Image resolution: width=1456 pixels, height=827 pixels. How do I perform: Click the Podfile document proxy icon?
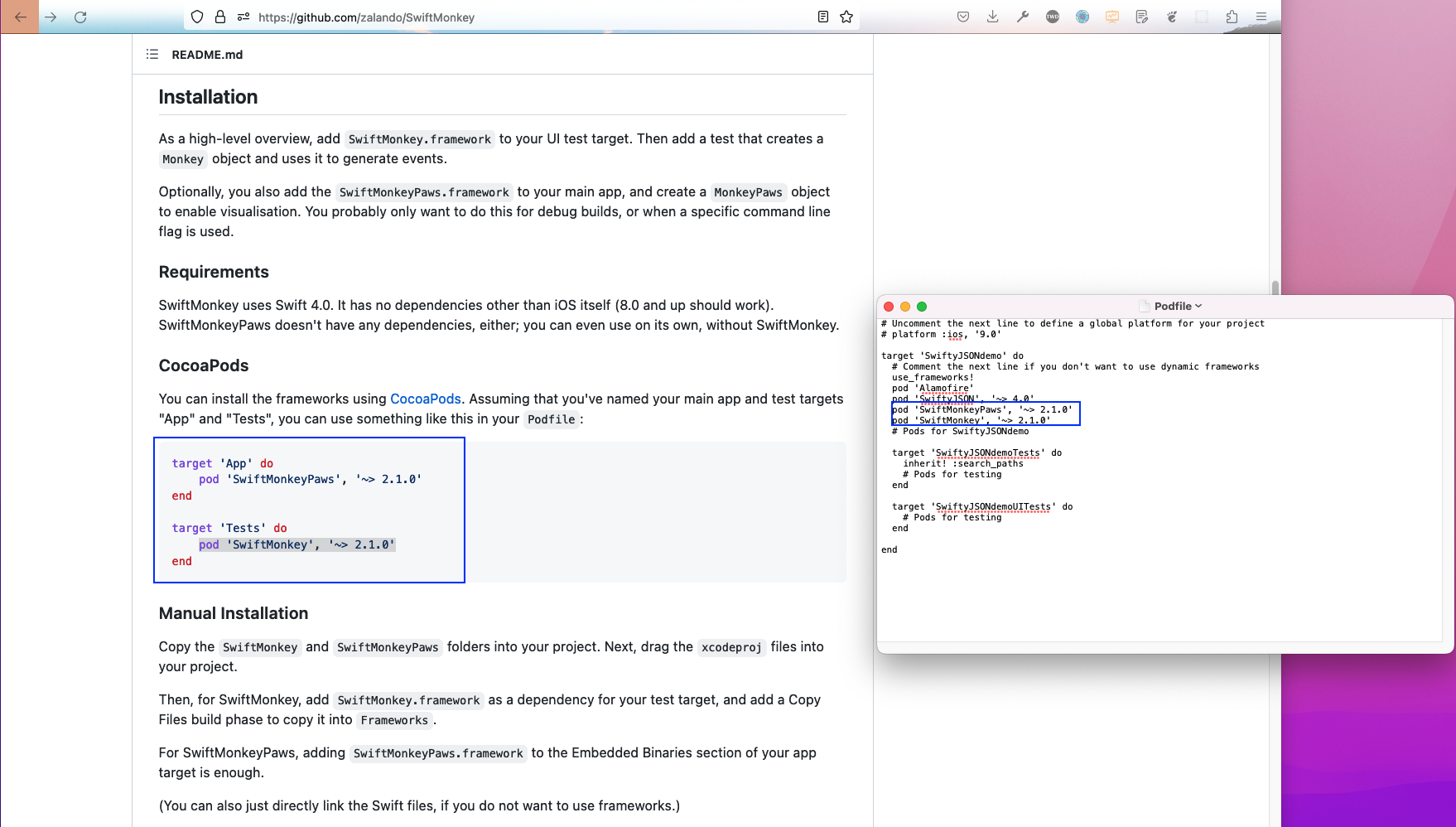[1145, 306]
